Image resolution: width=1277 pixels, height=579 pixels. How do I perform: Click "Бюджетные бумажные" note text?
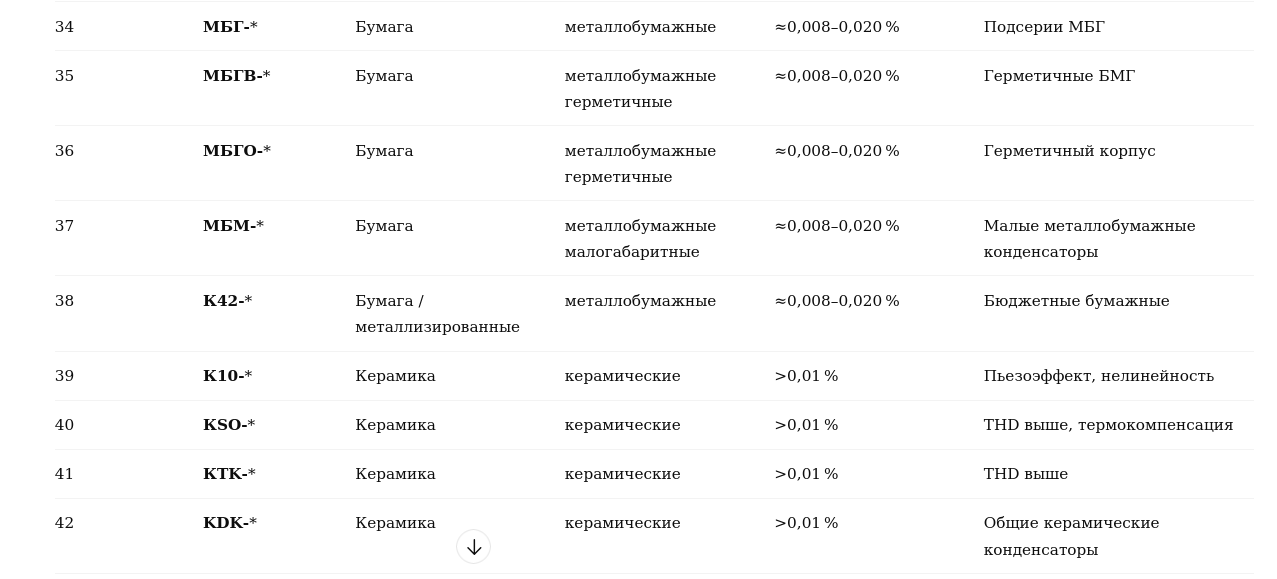coord(1076,302)
